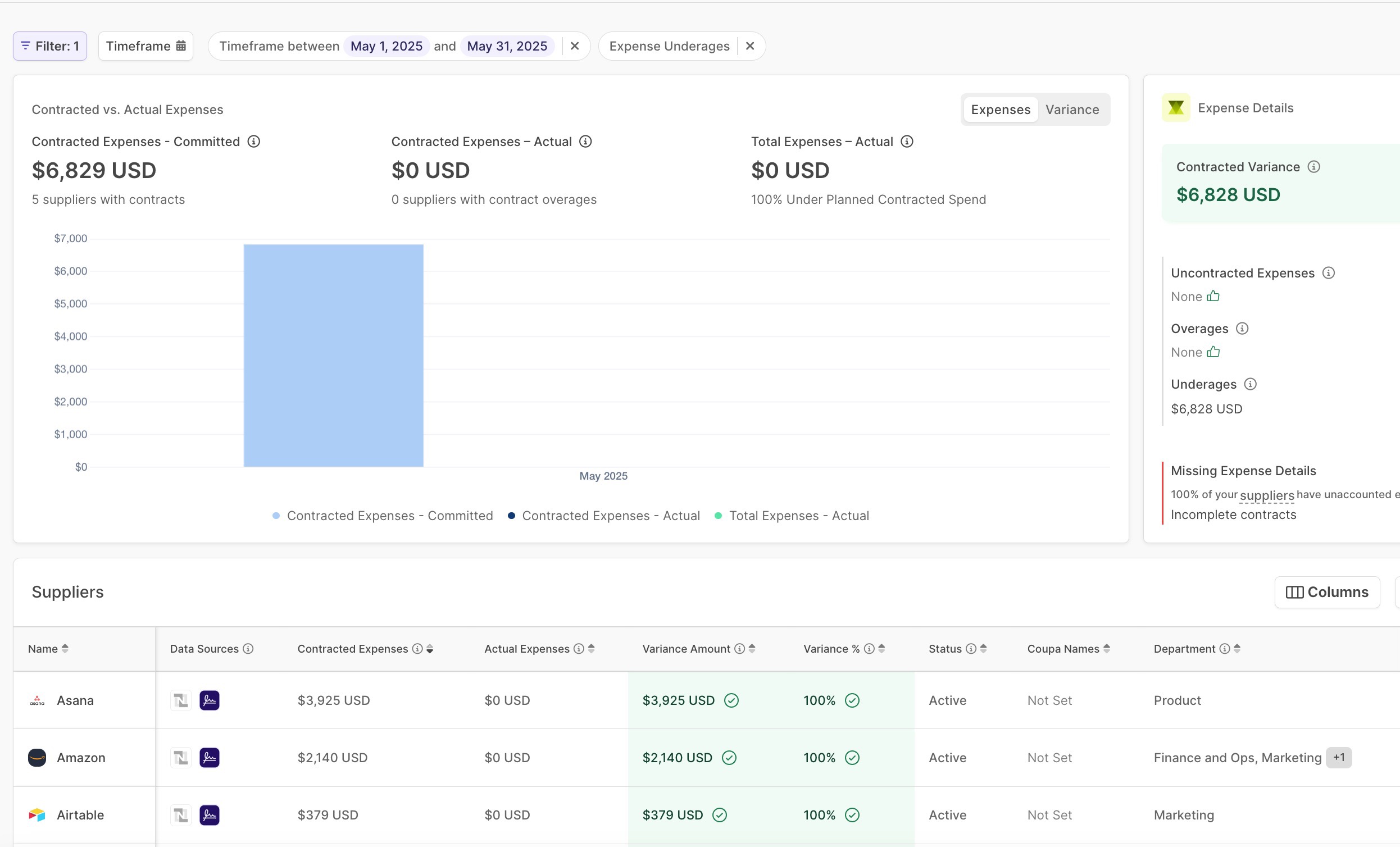Remove the Timeframe between filter chip
The width and height of the screenshot is (1400, 847).
pos(574,46)
